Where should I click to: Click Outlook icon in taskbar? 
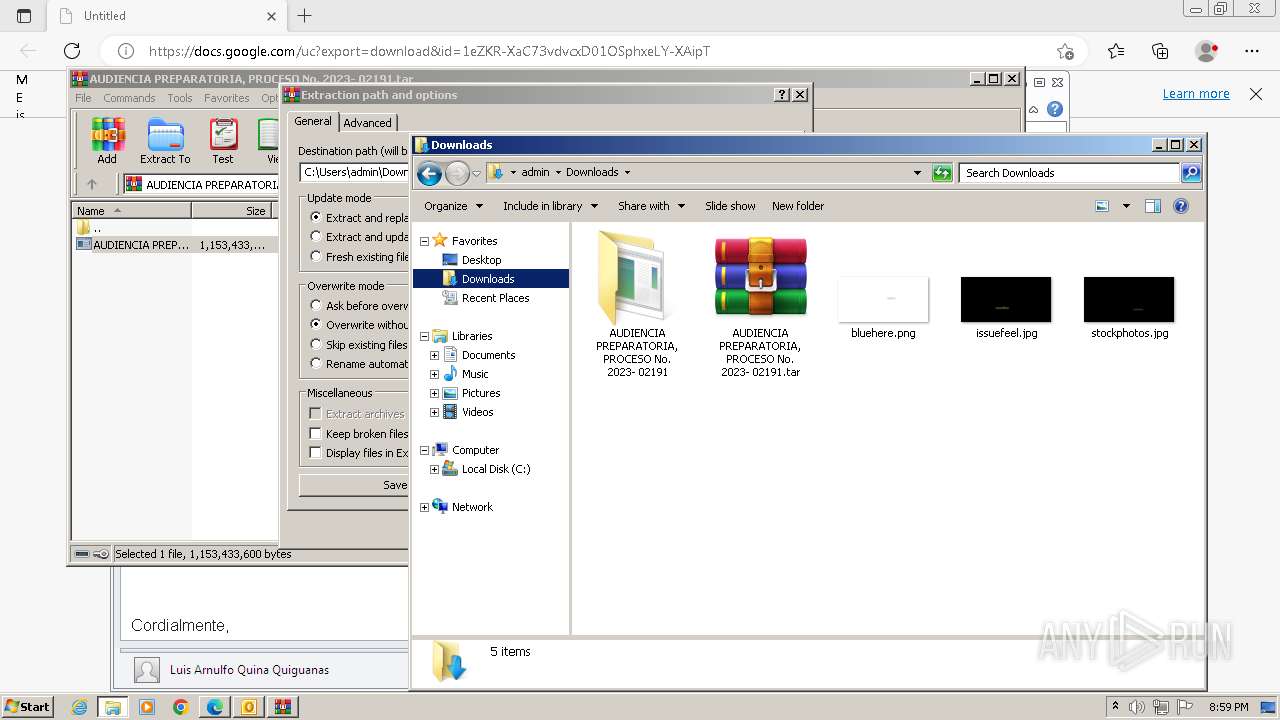pyautogui.click(x=248, y=707)
